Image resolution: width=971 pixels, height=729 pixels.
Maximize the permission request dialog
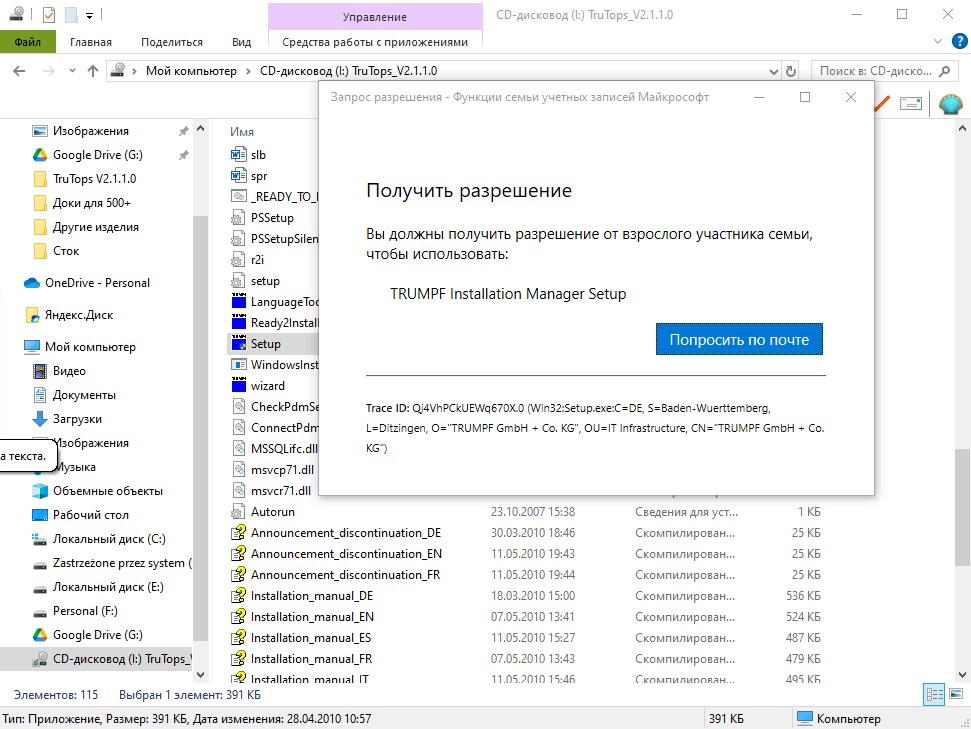tap(804, 97)
